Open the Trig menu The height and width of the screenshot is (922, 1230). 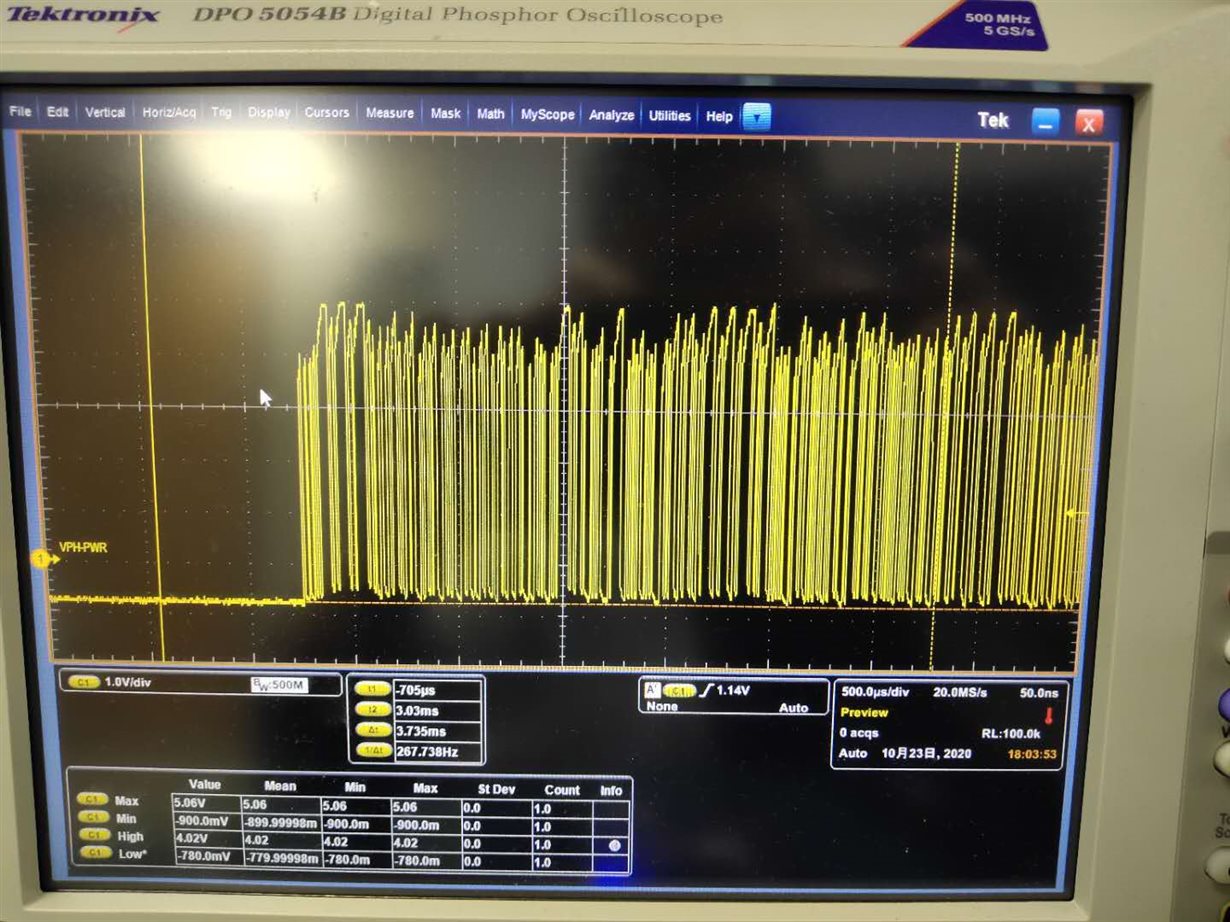click(x=221, y=112)
